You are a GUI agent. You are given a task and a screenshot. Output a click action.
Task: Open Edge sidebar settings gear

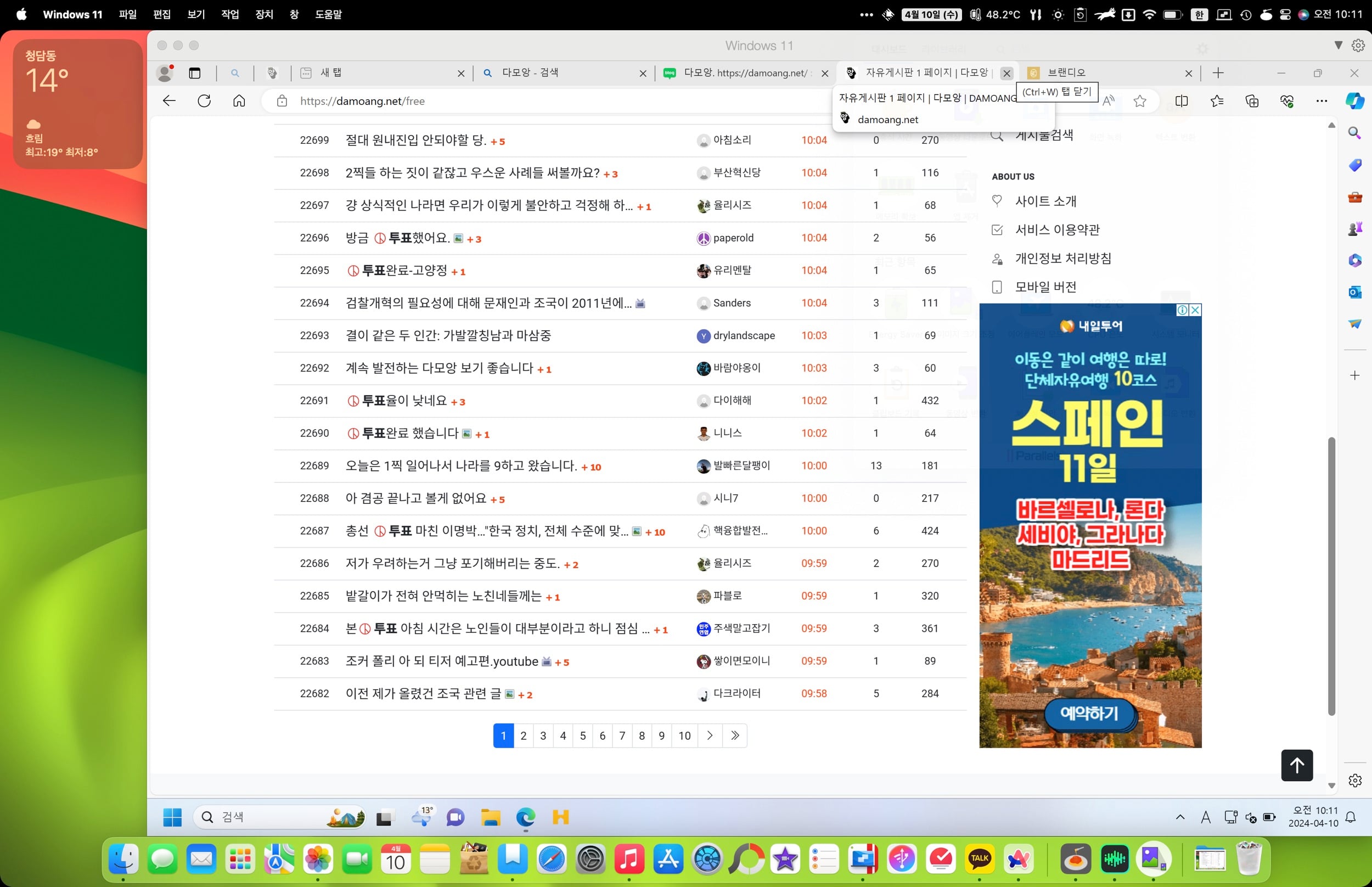tap(1355, 781)
